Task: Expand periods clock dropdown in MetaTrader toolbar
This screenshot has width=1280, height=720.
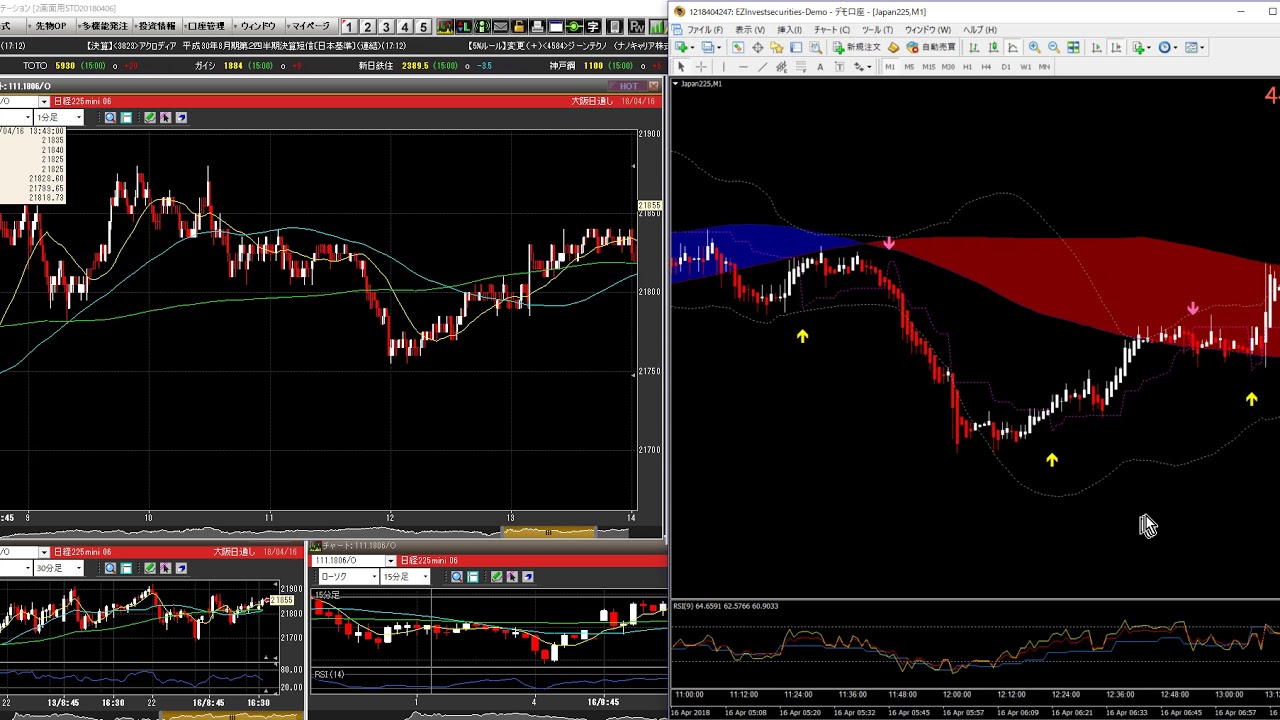Action: pyautogui.click(x=1175, y=47)
